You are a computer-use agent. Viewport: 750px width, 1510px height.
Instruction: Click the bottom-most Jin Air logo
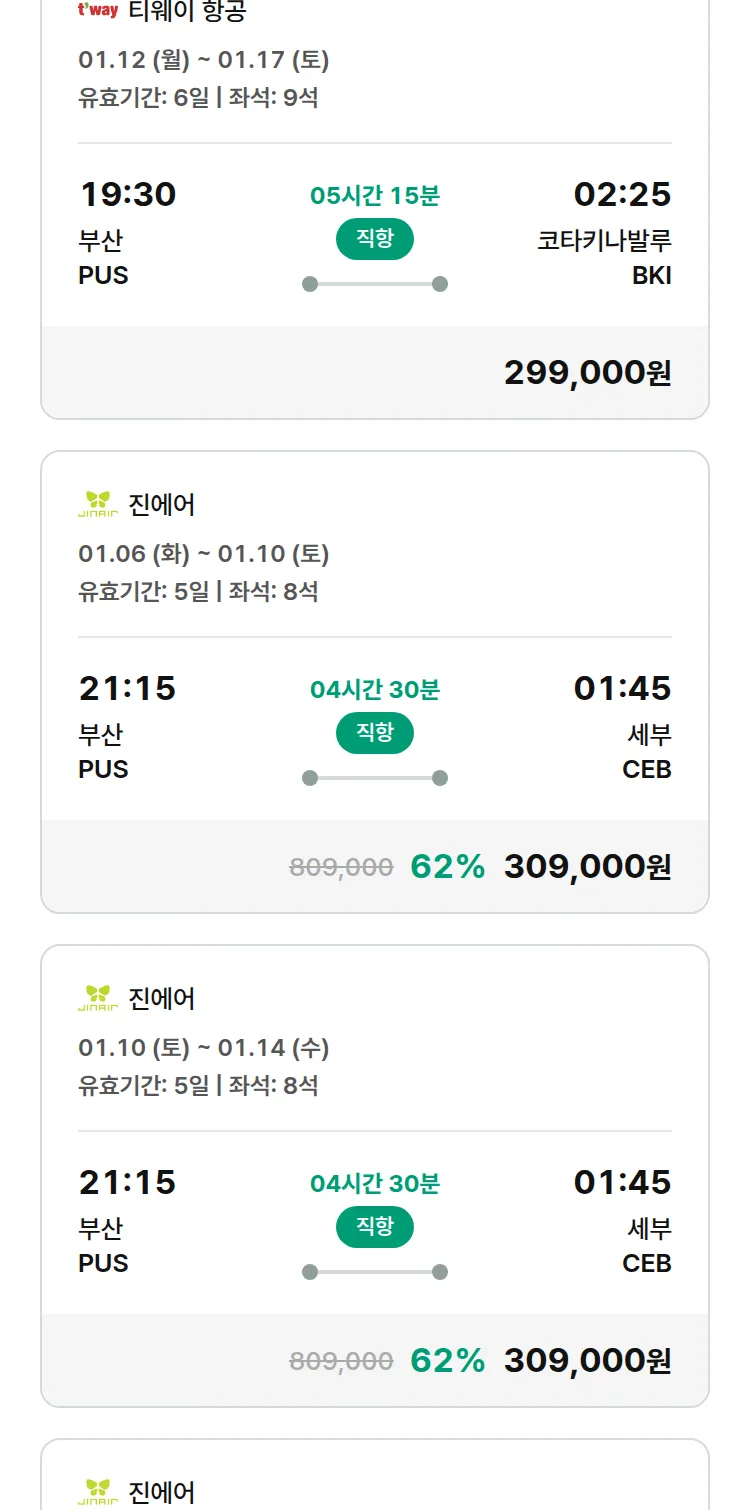(98, 1492)
